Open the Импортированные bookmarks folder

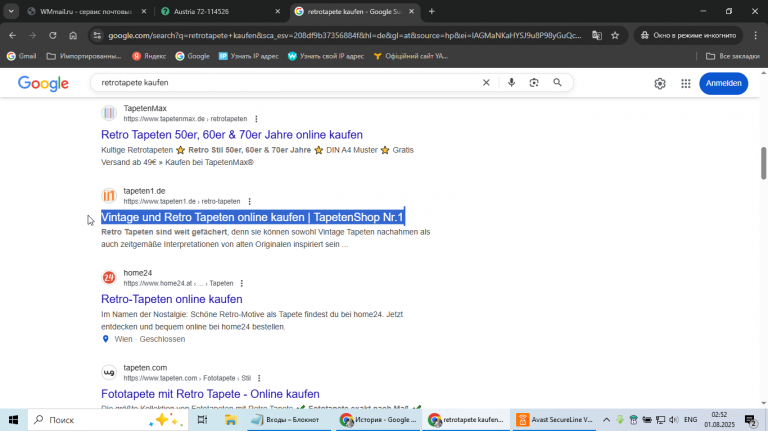point(84,56)
